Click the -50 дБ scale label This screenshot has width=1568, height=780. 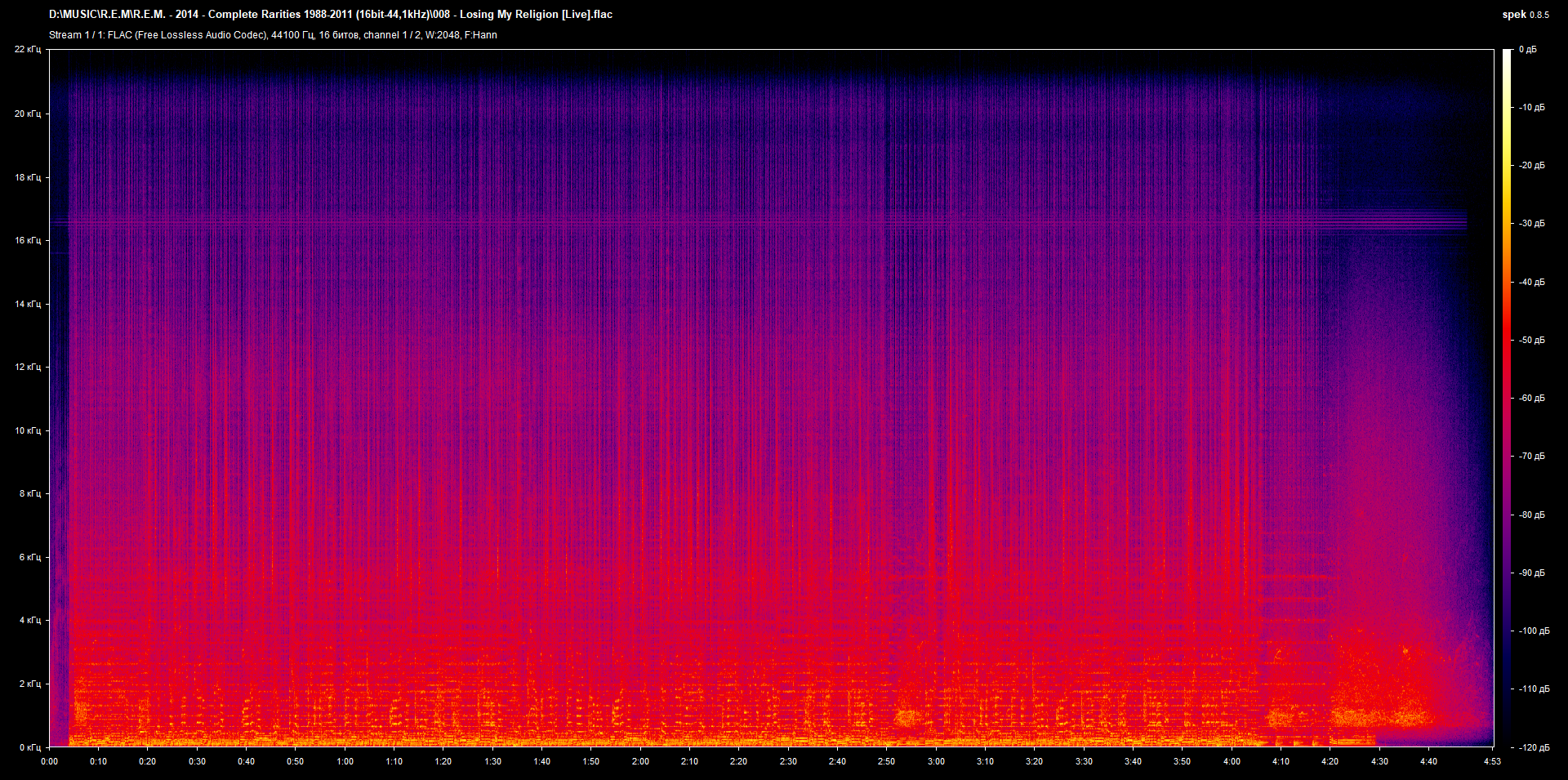(1531, 340)
